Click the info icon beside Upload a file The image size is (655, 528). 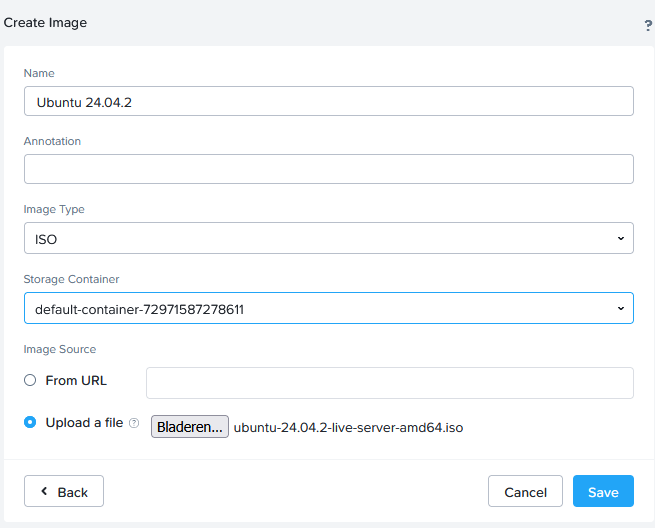point(133,423)
